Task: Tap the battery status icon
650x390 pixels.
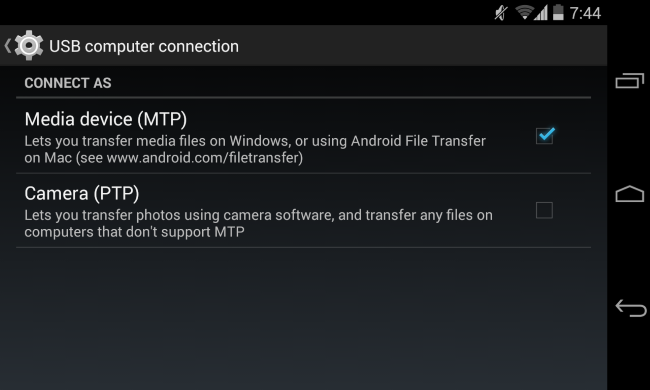Action: click(x=558, y=12)
